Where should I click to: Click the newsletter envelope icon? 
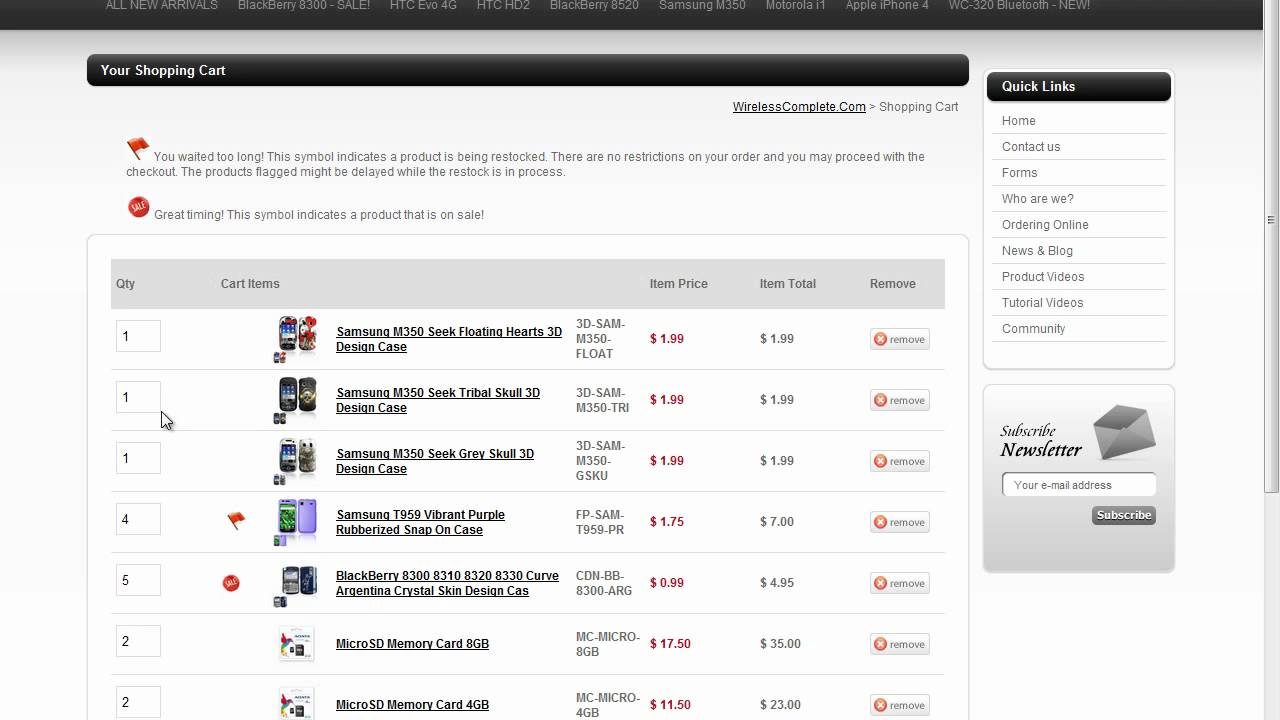[x=1124, y=431]
